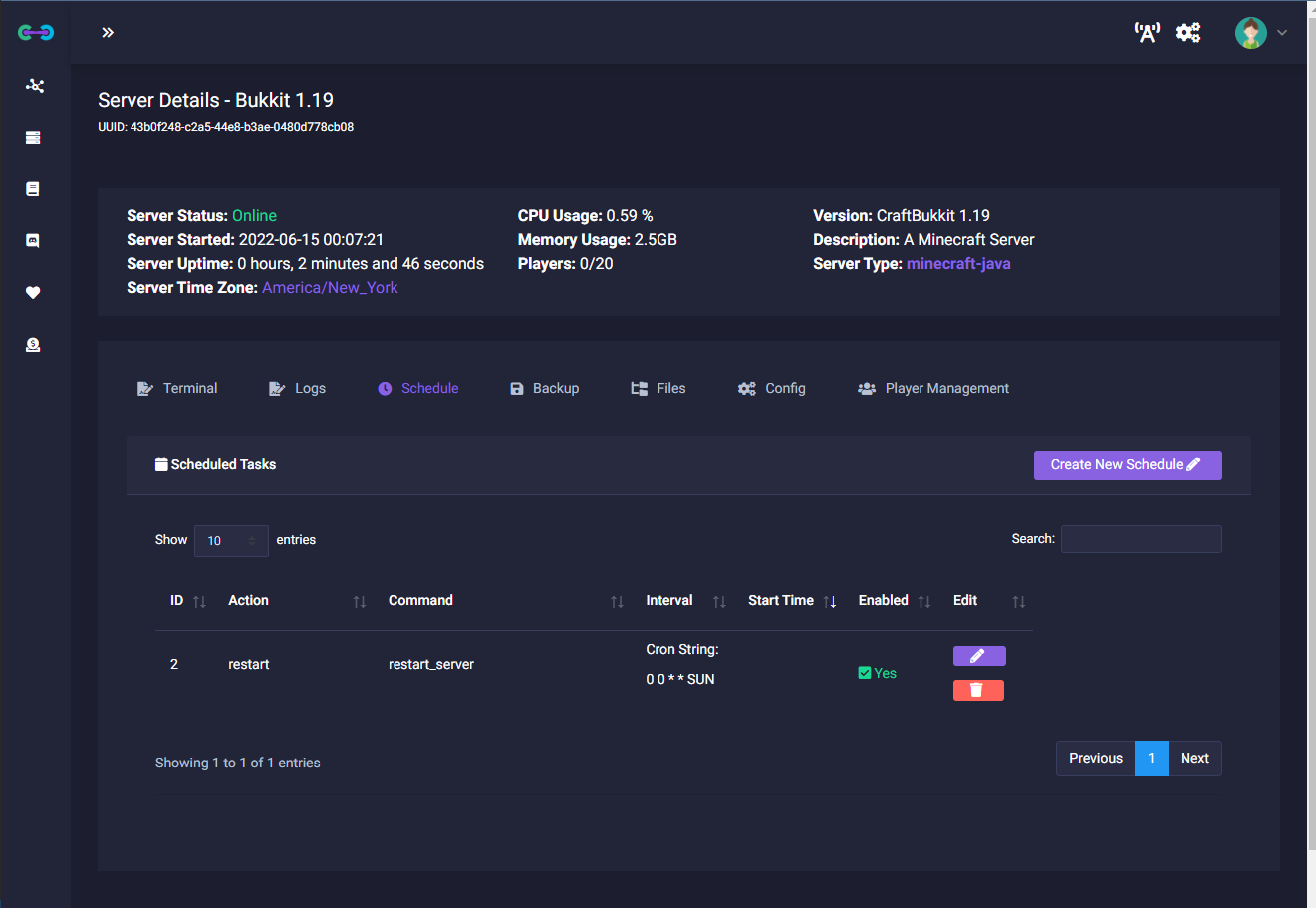This screenshot has height=917, width=1316.
Task: Toggle the Enabled Yes checkbox for restart task
Action: (865, 673)
